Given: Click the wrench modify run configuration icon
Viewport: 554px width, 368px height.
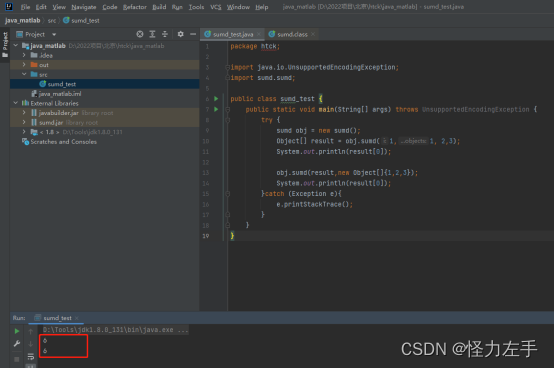Looking at the screenshot, I should [x=17, y=344].
